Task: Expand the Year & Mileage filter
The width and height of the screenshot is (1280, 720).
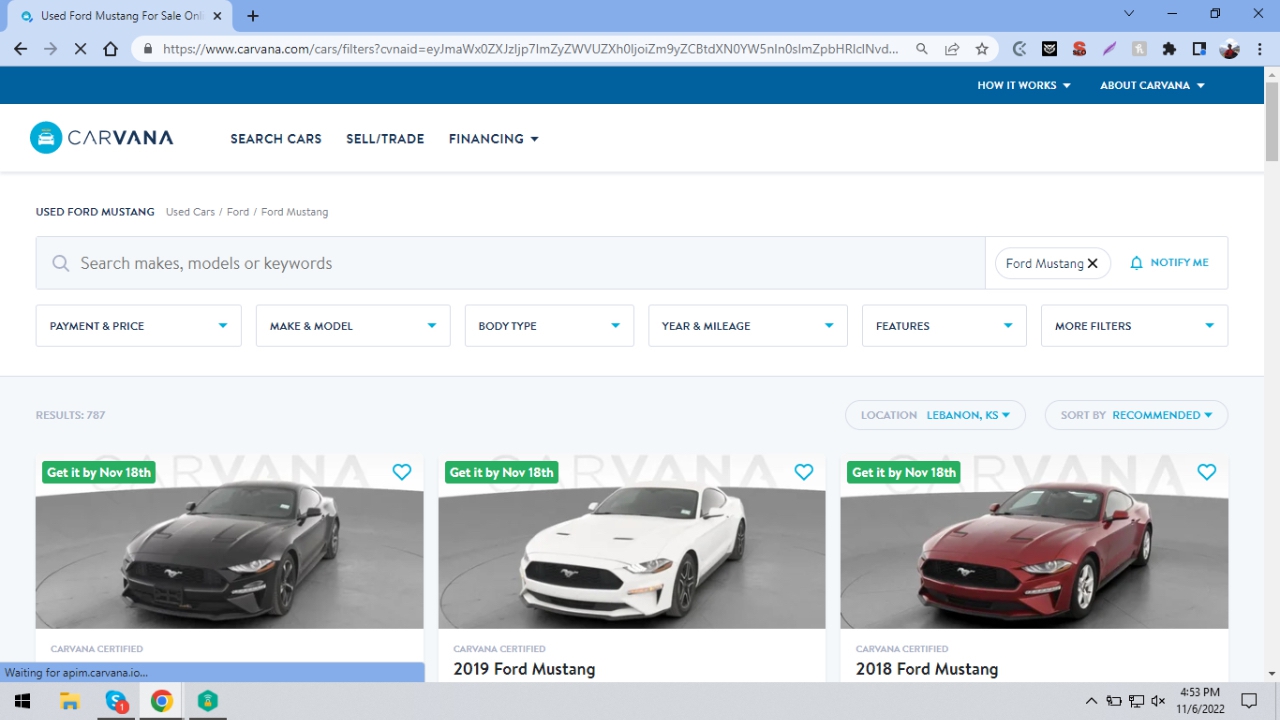Action: [748, 326]
